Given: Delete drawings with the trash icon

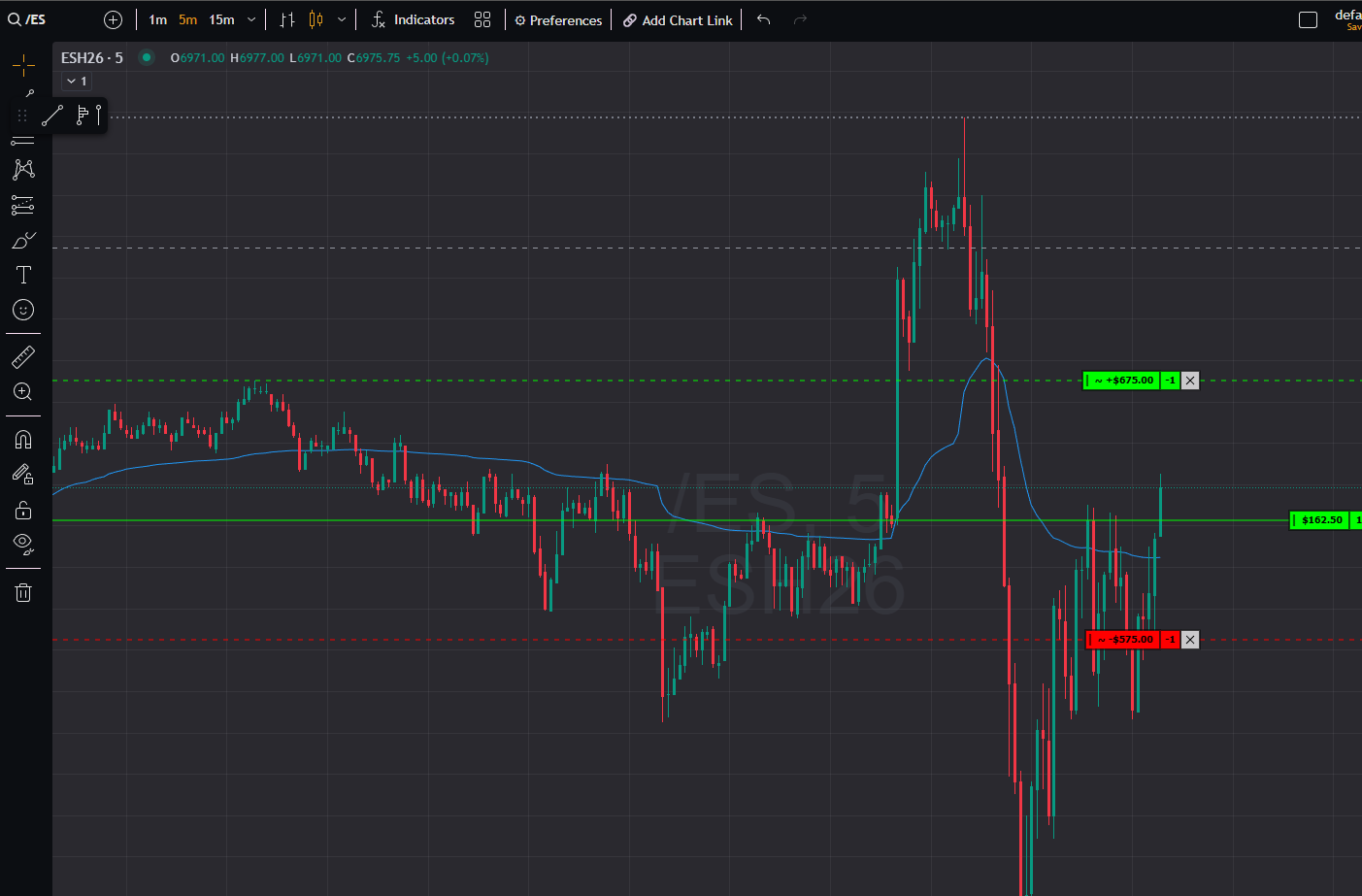Looking at the screenshot, I should tap(23, 592).
